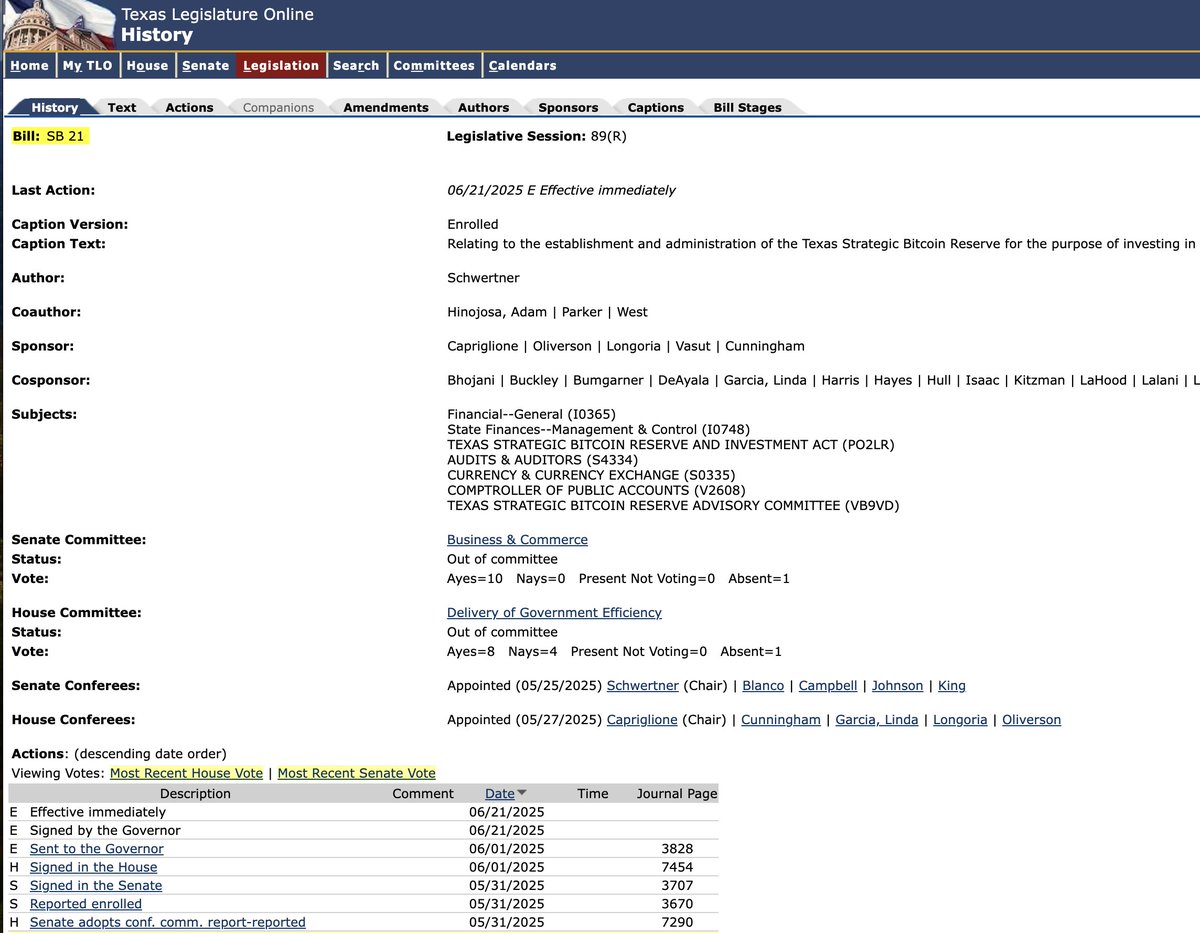Click journal page 7454
1200x933 pixels.
[677, 867]
